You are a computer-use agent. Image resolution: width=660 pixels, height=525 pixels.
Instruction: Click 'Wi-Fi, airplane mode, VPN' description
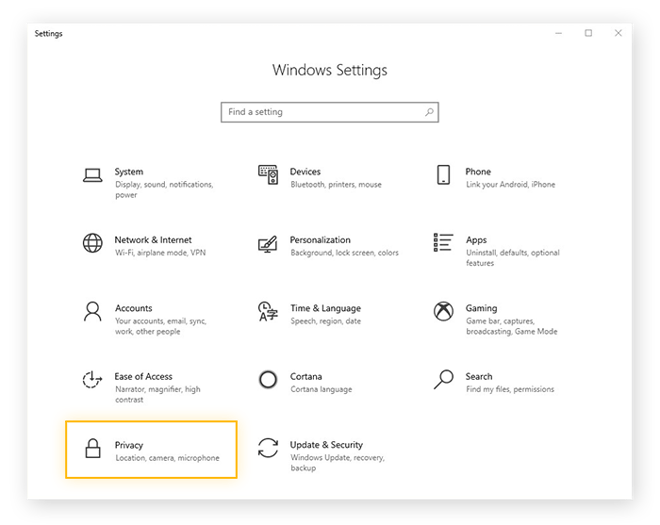(160, 253)
